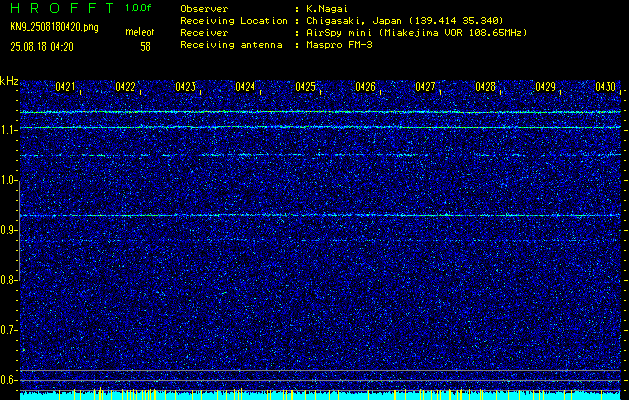629x400 pixels.
Task: Click the kHz axis unit label
Action: tap(9, 81)
